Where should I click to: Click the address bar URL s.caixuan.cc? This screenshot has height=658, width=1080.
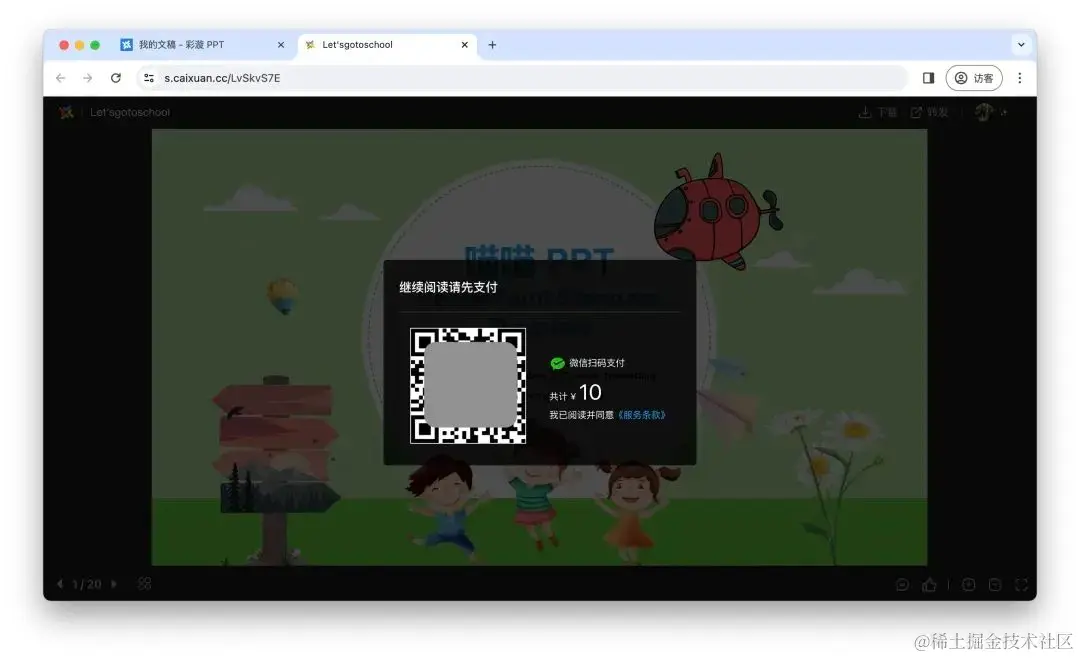(x=222, y=78)
